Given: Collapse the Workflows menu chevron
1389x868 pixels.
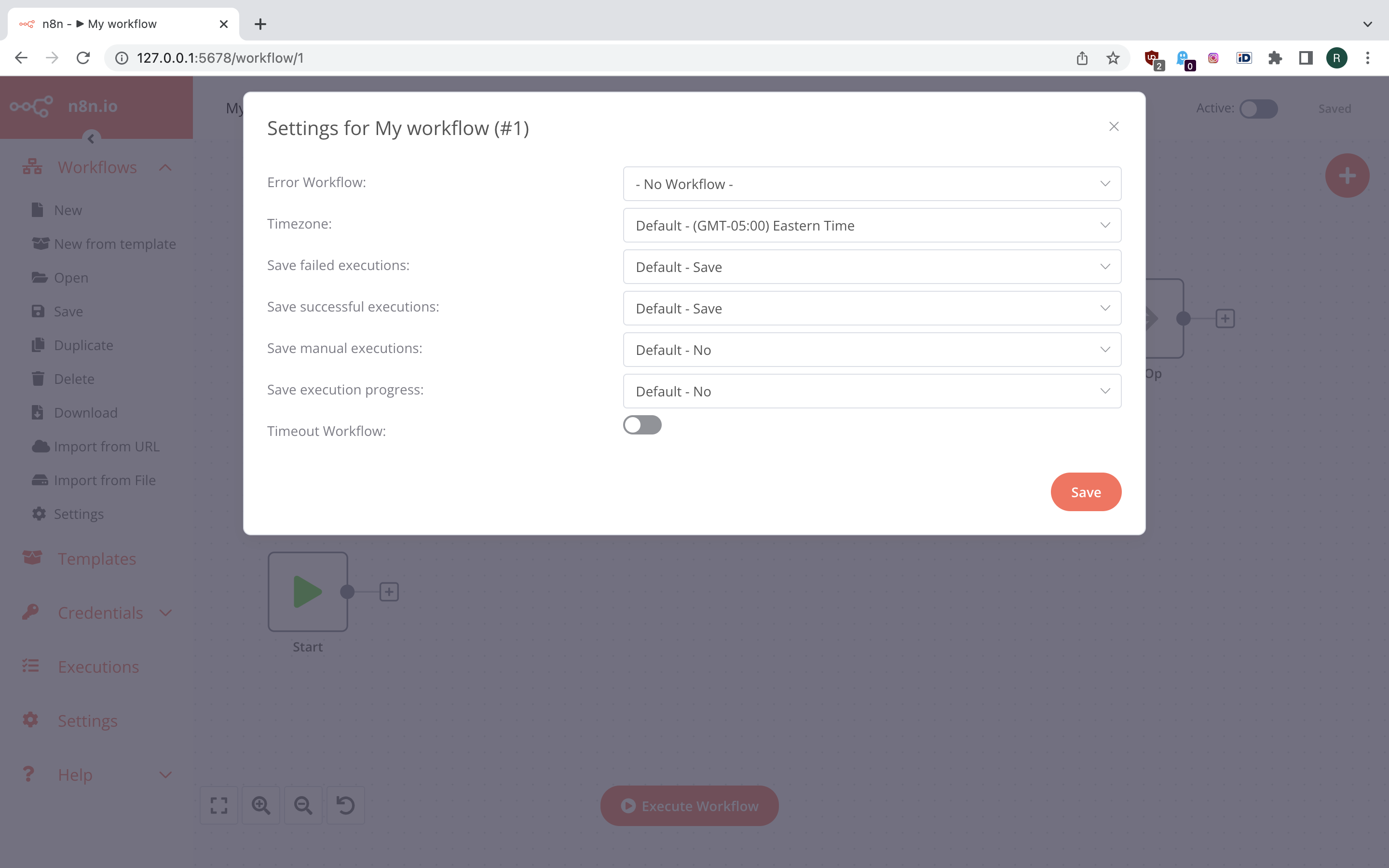Looking at the screenshot, I should pos(165,168).
